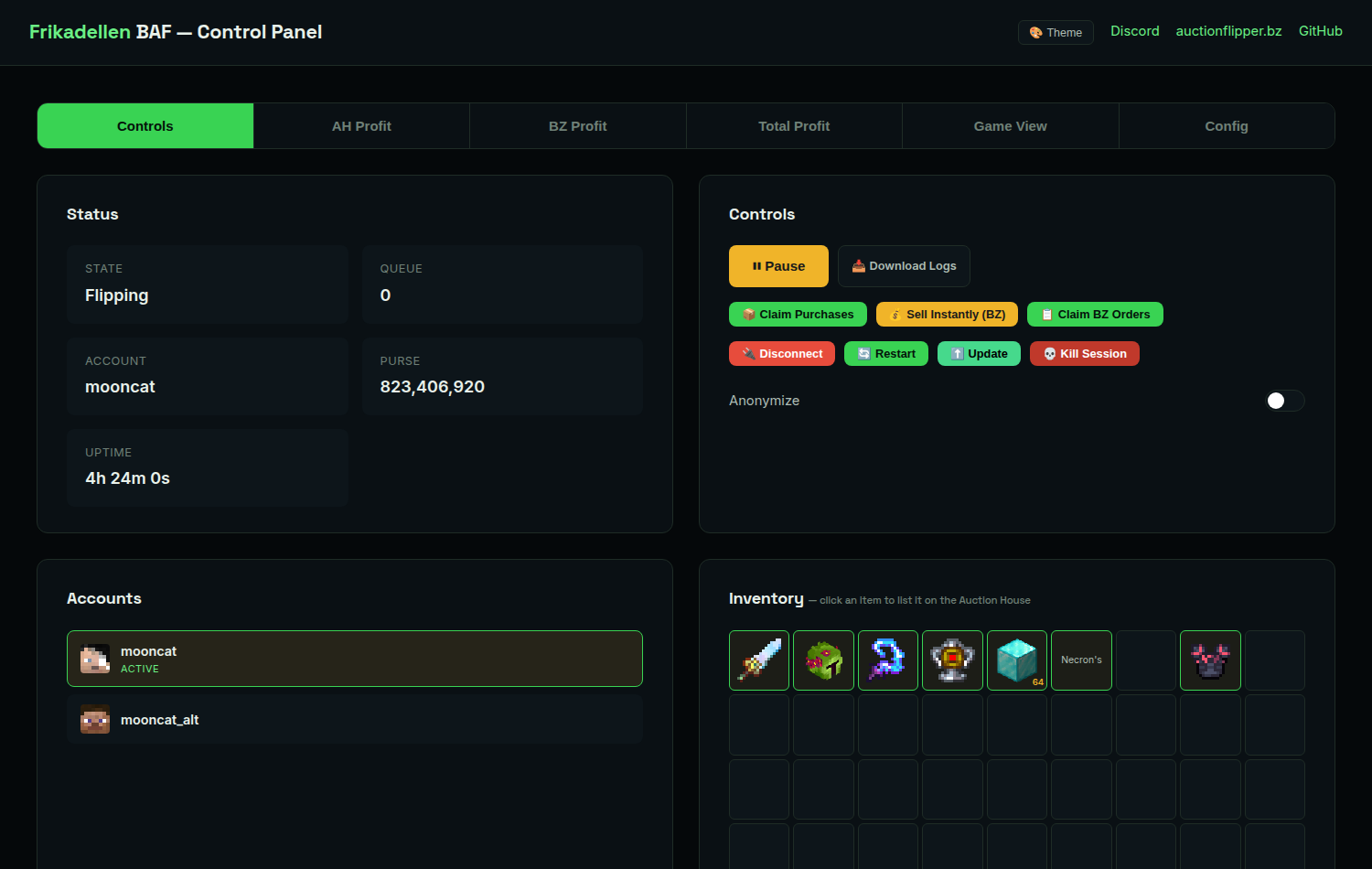Viewport: 1372px width, 869px height.
Task: Open the Discord link
Action: pos(1135,31)
